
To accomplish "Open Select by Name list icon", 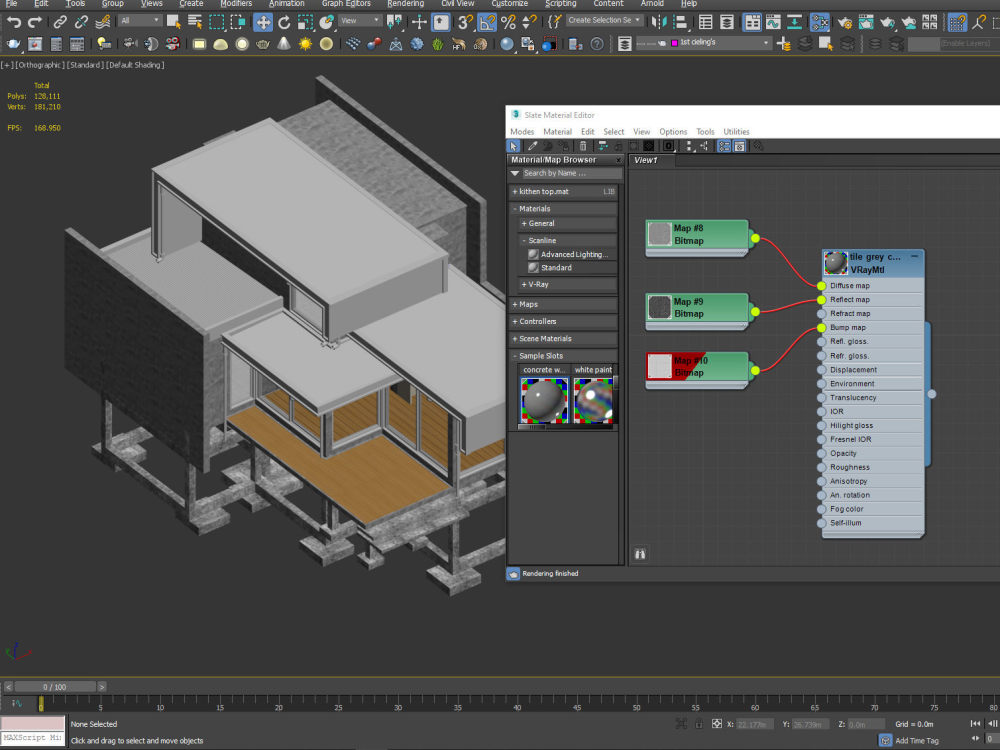I will (195, 22).
